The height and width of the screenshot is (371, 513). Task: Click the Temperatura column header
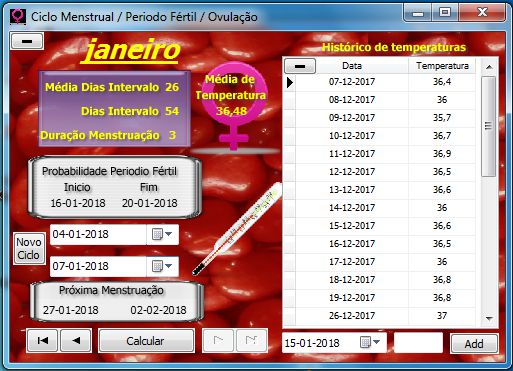[x=442, y=66]
